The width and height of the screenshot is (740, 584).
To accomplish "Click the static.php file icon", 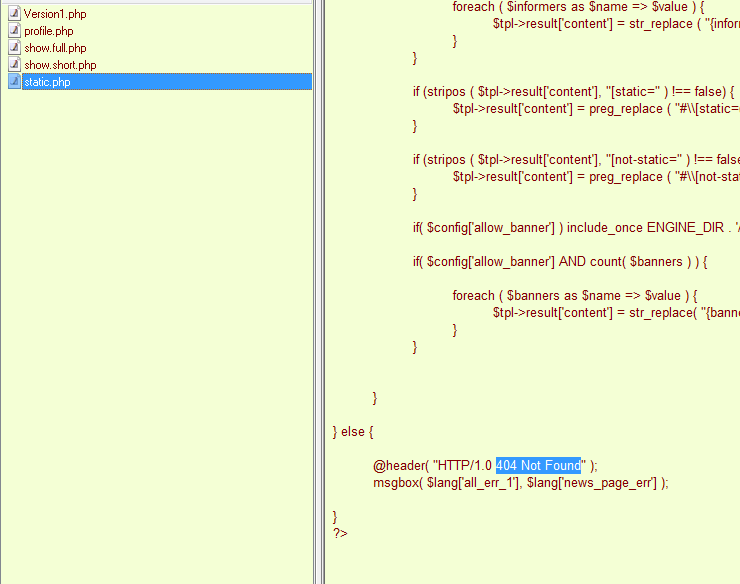I will (x=14, y=82).
